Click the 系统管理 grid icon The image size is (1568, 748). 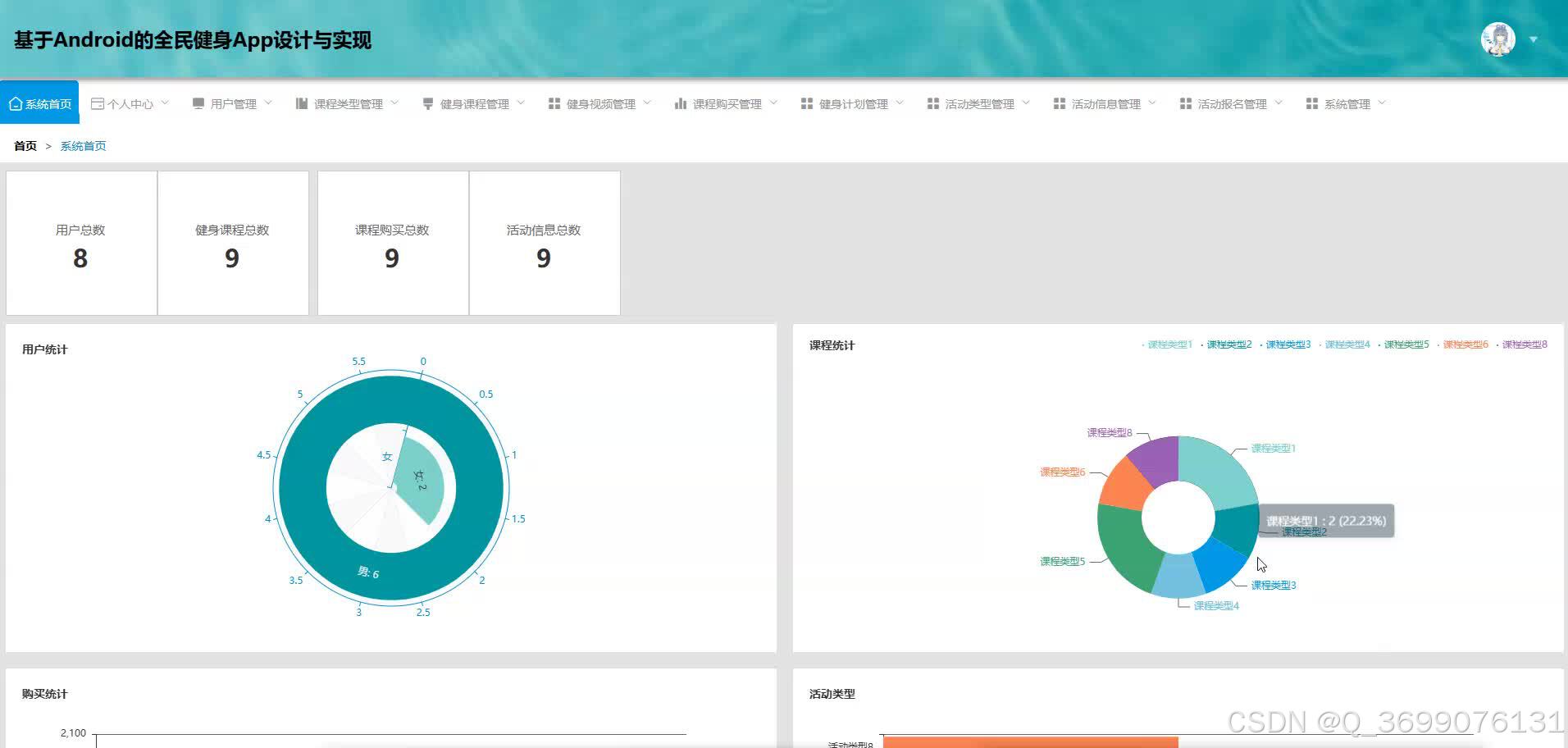1312,103
